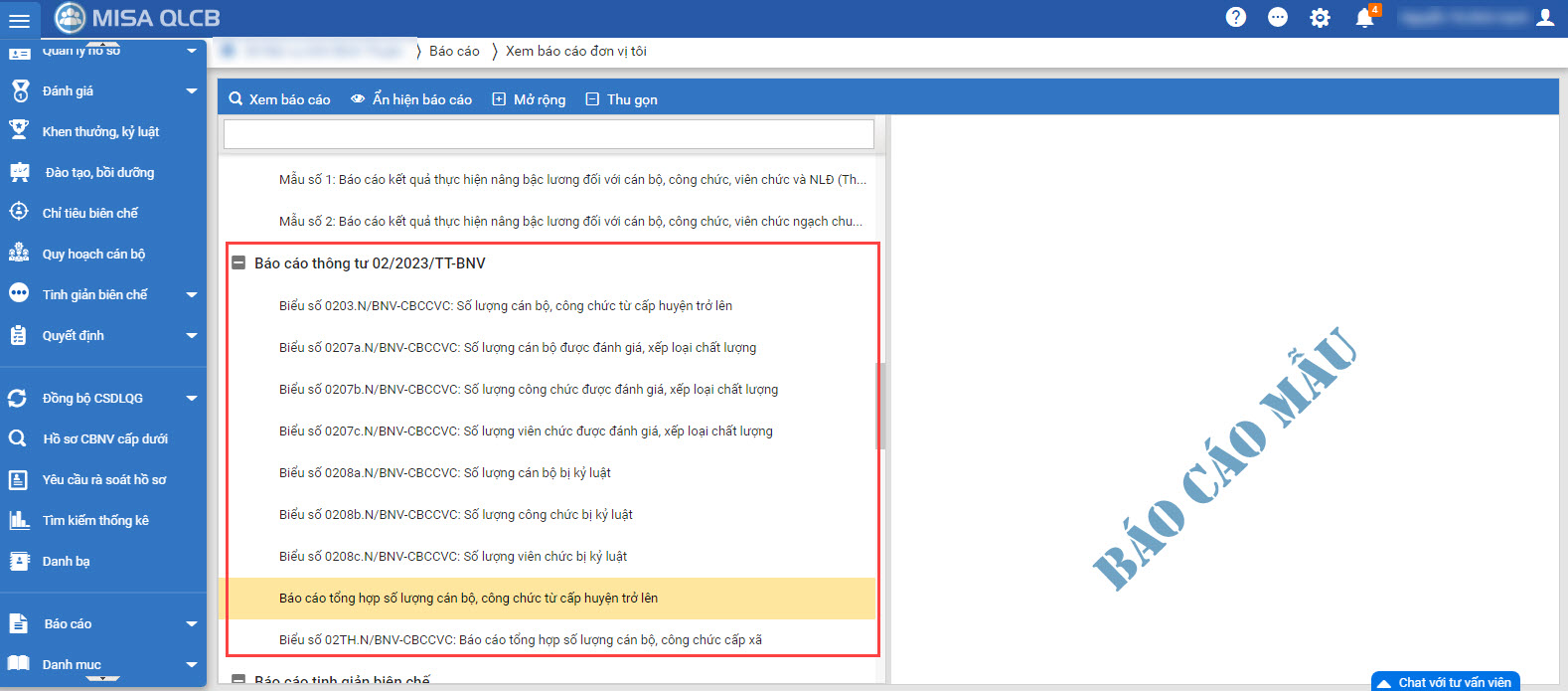Open Danh bạ in the sidebar
Image resolution: width=1568 pixels, height=691 pixels.
pyautogui.click(x=66, y=562)
